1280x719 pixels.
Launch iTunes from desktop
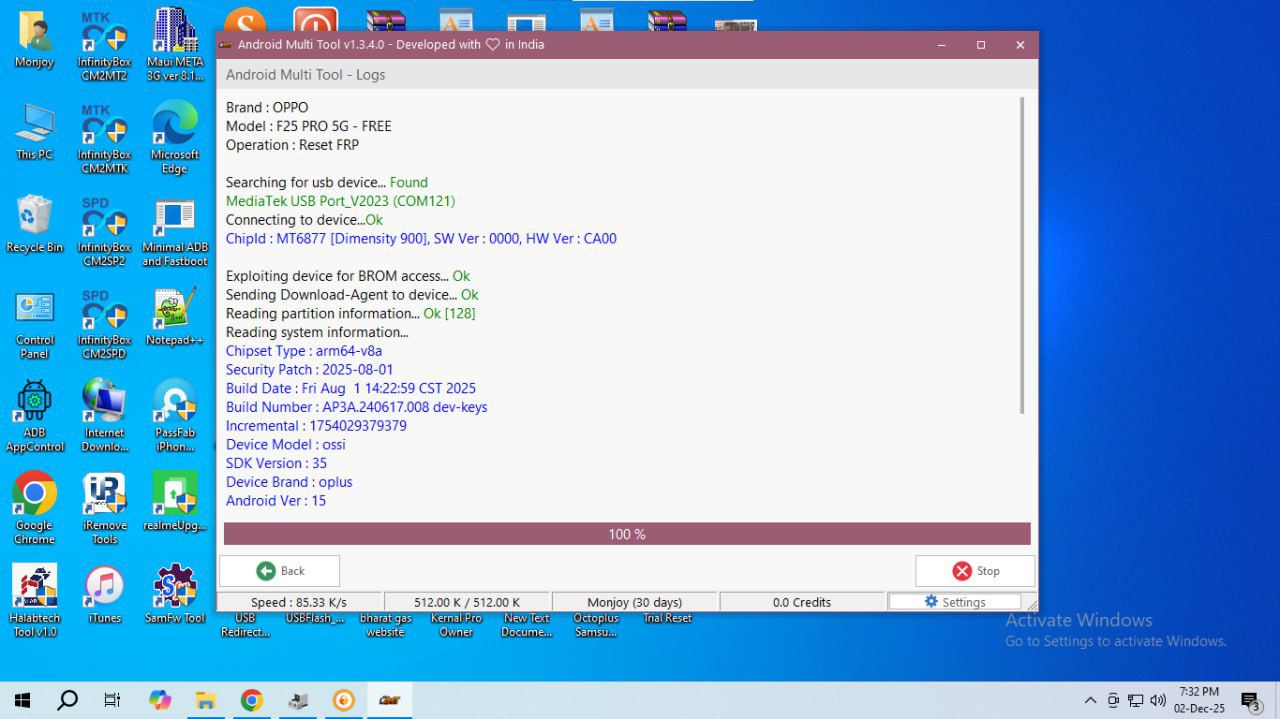click(x=104, y=595)
